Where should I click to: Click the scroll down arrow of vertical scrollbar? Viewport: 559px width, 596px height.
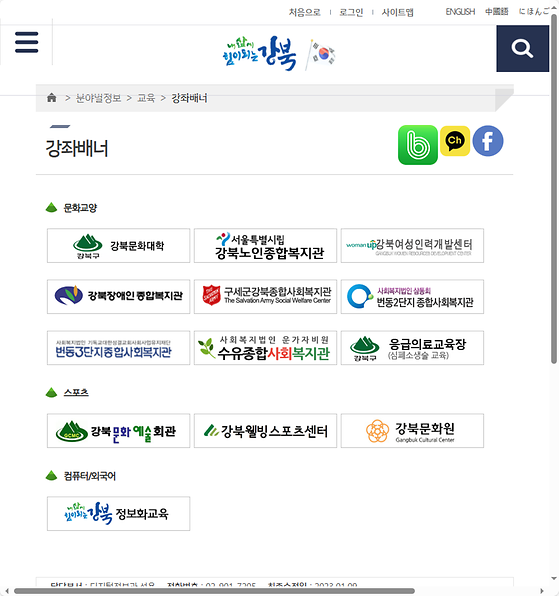(554, 579)
